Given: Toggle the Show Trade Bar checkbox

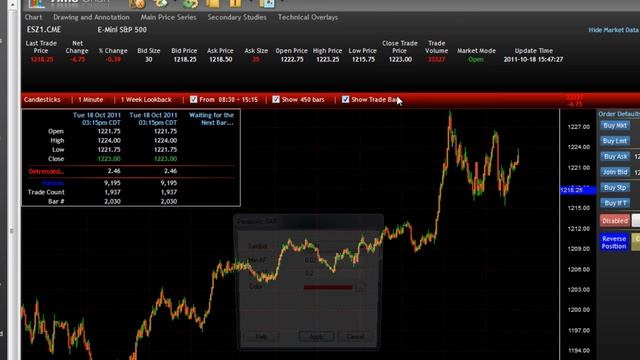Looking at the screenshot, I should (x=345, y=99).
